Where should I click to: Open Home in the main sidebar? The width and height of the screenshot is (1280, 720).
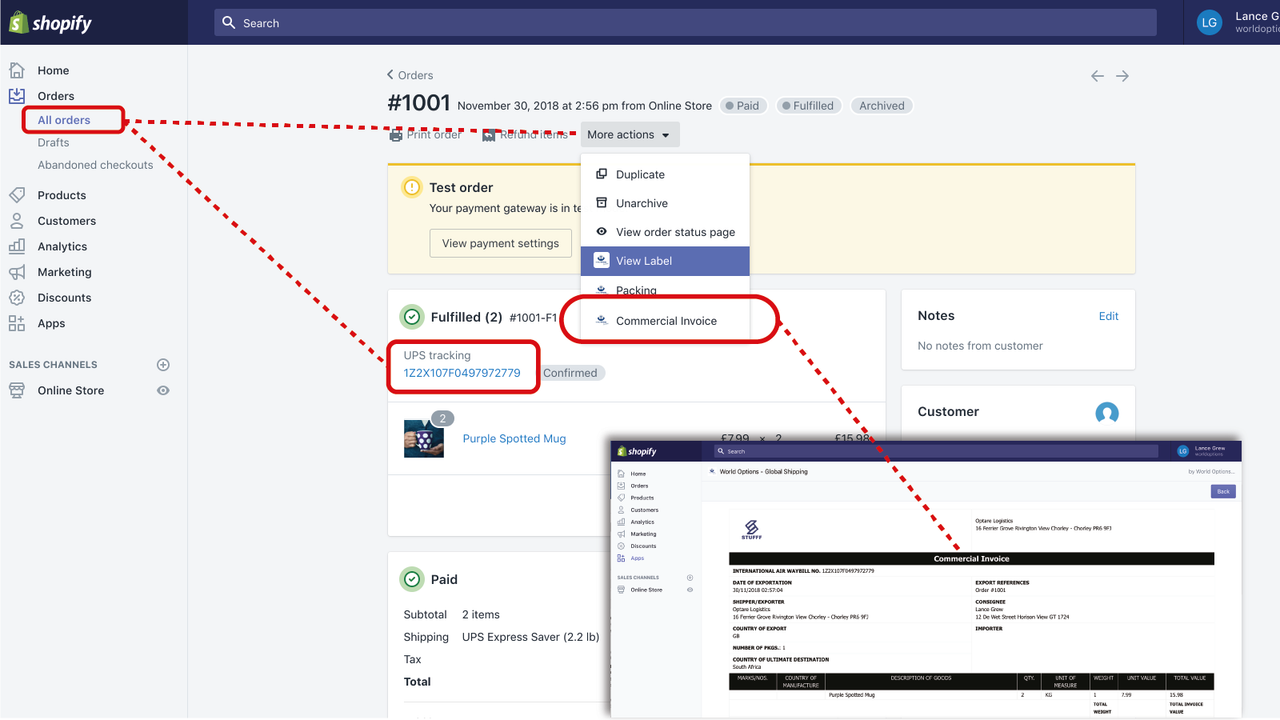[x=53, y=70]
